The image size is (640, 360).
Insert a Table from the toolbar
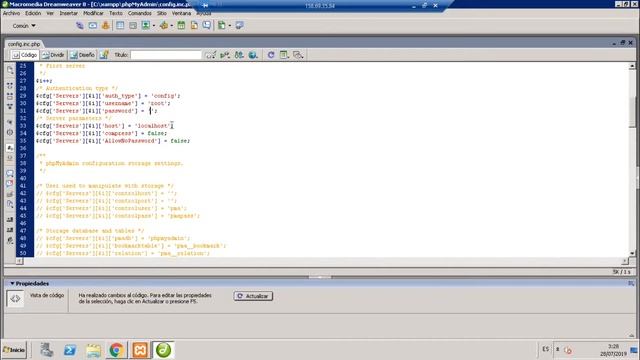(x=120, y=25)
